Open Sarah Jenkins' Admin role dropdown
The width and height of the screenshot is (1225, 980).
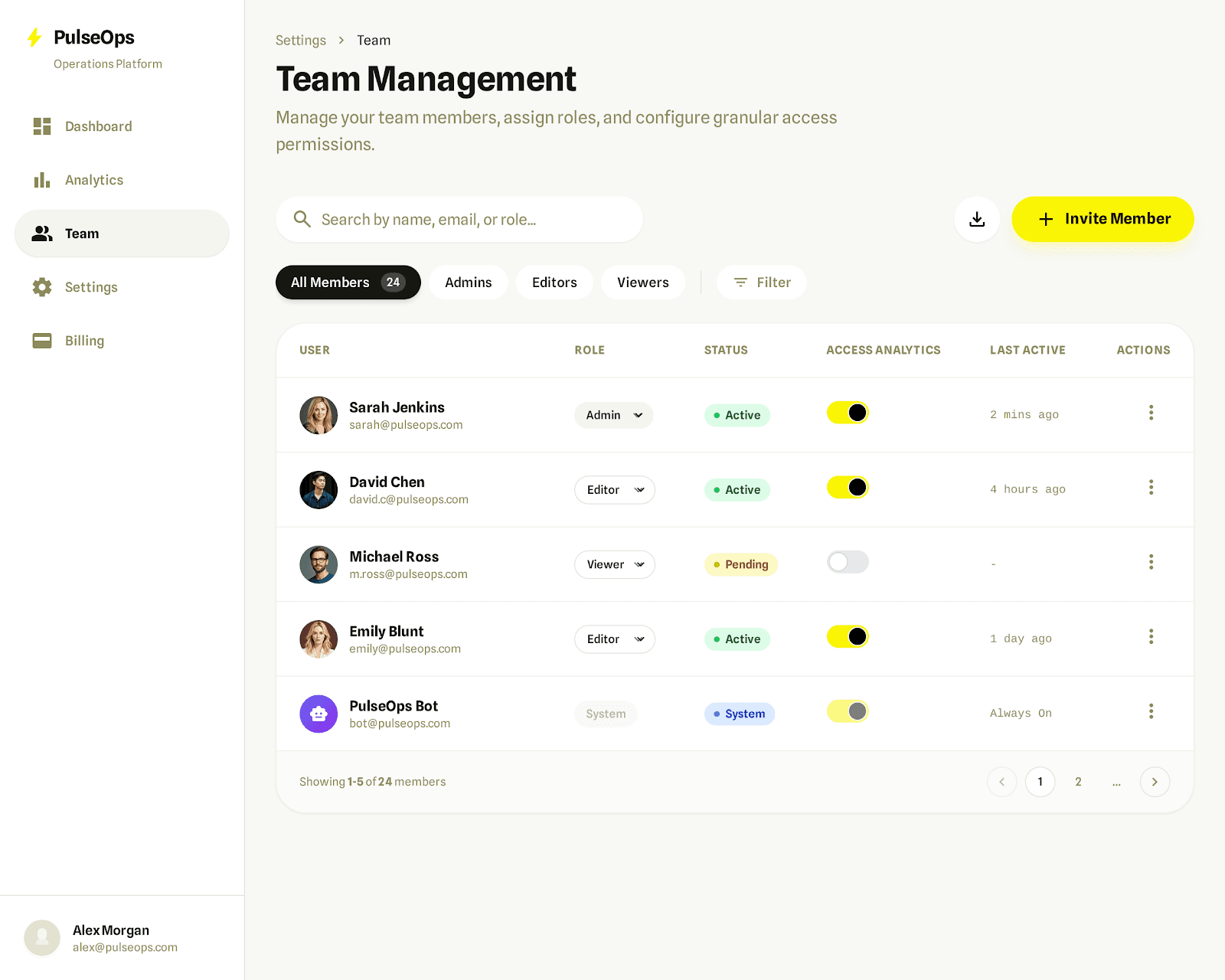(612, 415)
